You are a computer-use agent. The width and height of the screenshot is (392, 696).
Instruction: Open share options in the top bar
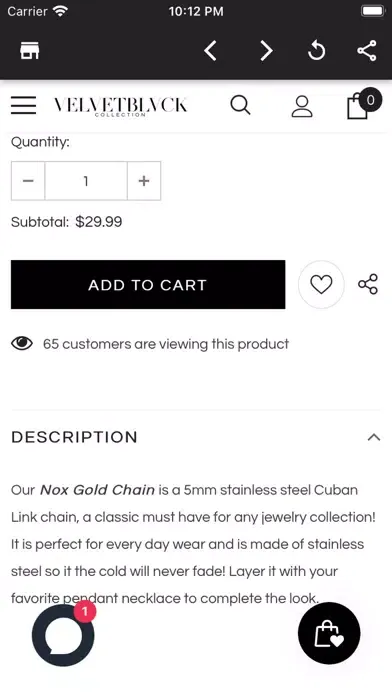pos(367,51)
